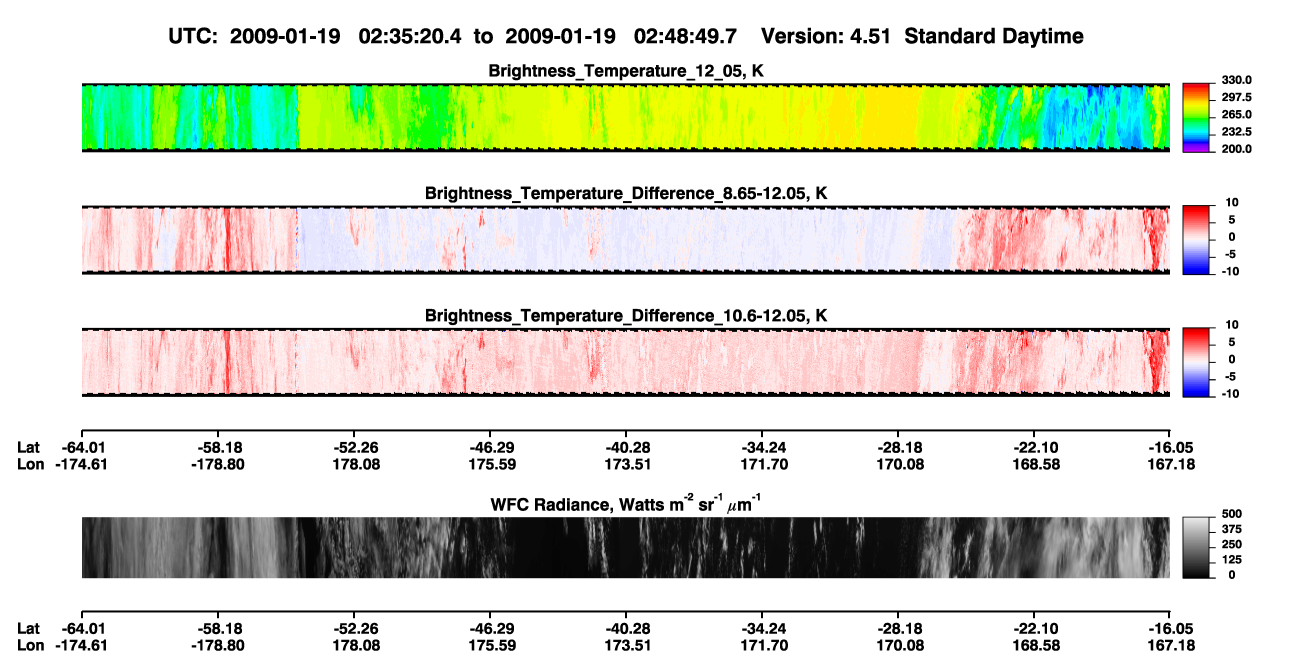
Task: Click longitude '167.18' under the 10.6-12.05 panel
Action: click(1172, 464)
